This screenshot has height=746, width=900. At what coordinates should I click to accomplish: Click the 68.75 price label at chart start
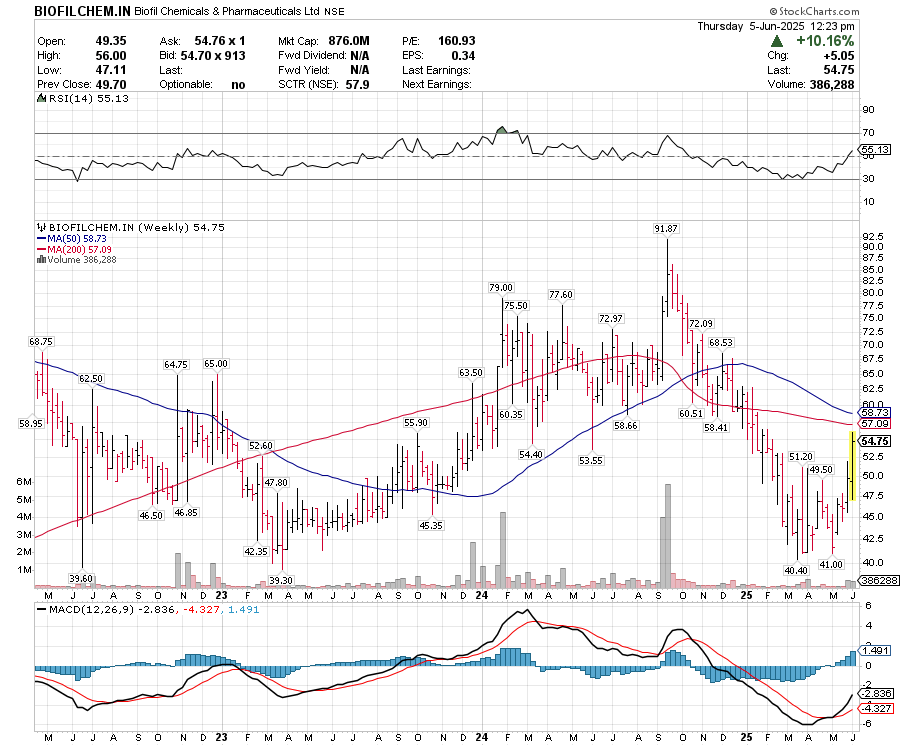tap(41, 341)
